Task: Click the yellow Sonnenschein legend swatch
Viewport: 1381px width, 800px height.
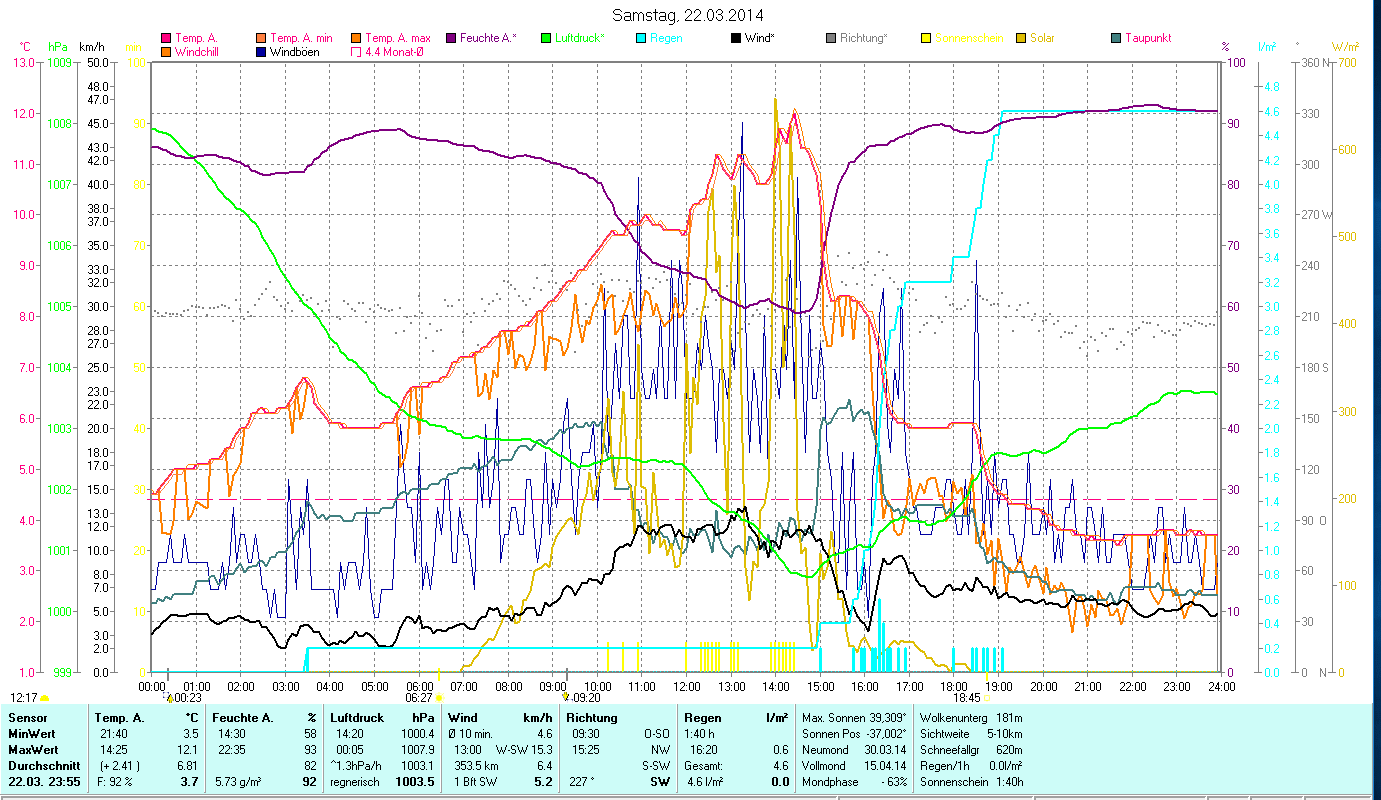Action: 926,39
